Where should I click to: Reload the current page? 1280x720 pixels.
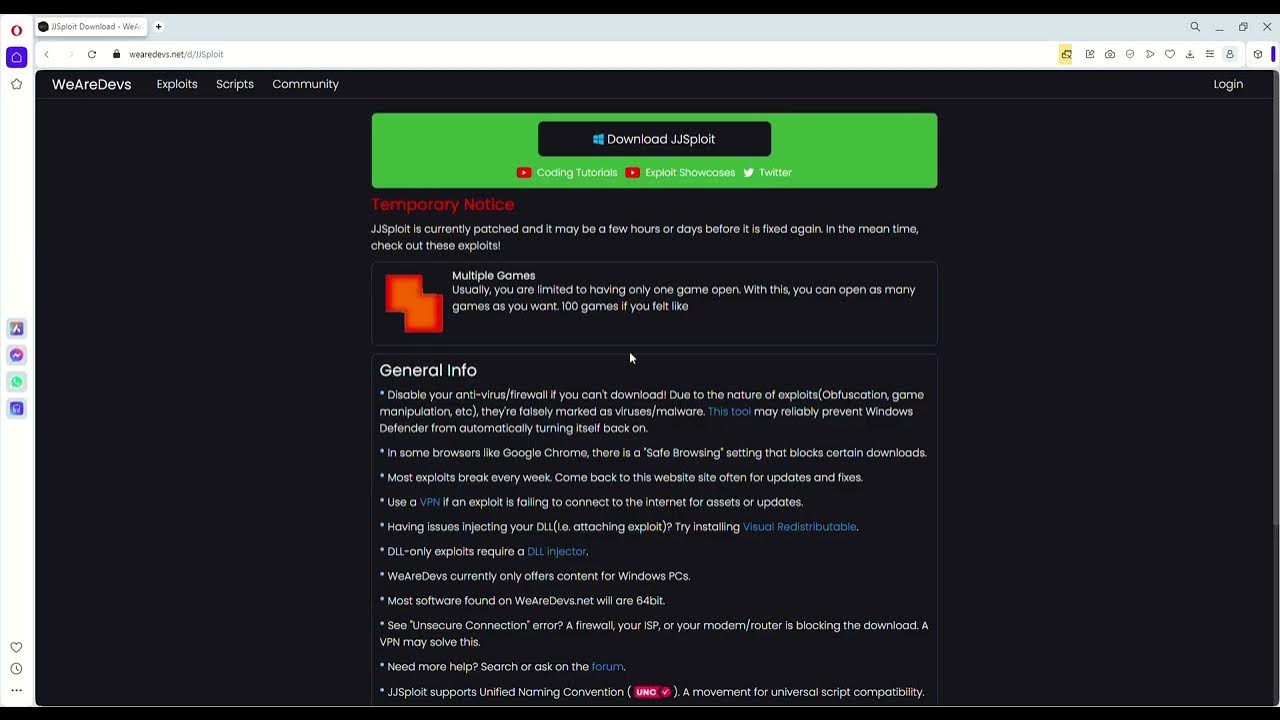tap(92, 54)
